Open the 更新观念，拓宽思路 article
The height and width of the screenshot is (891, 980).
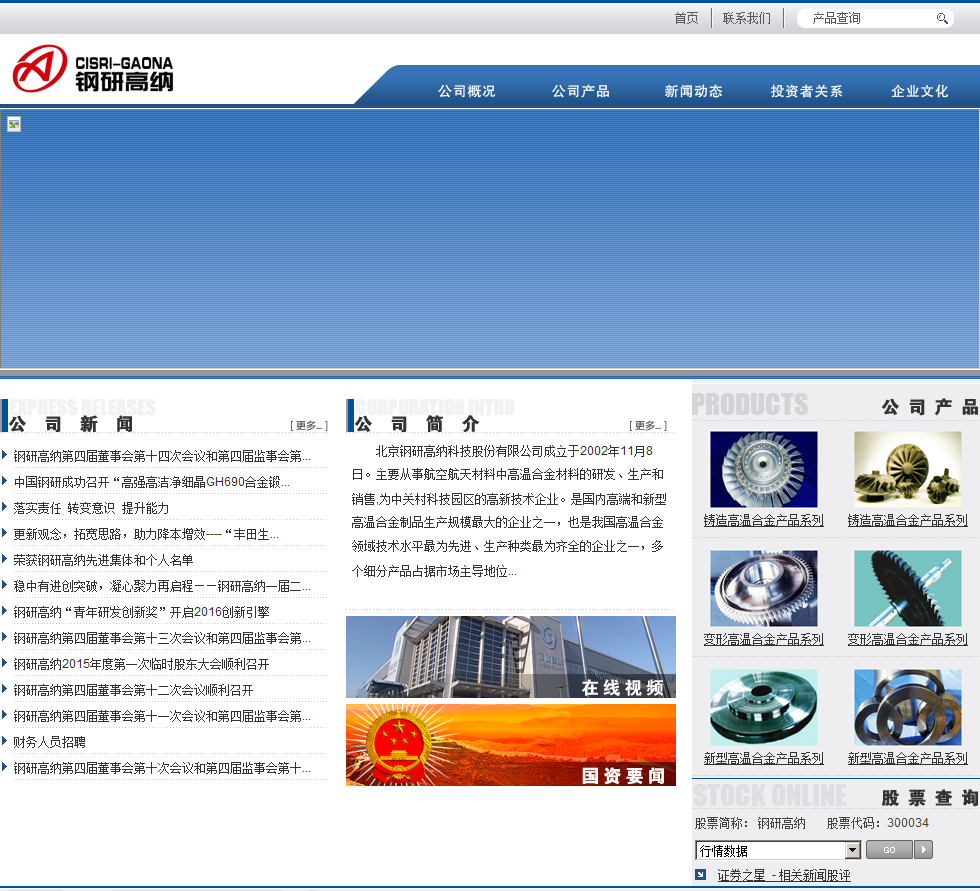[x=146, y=534]
